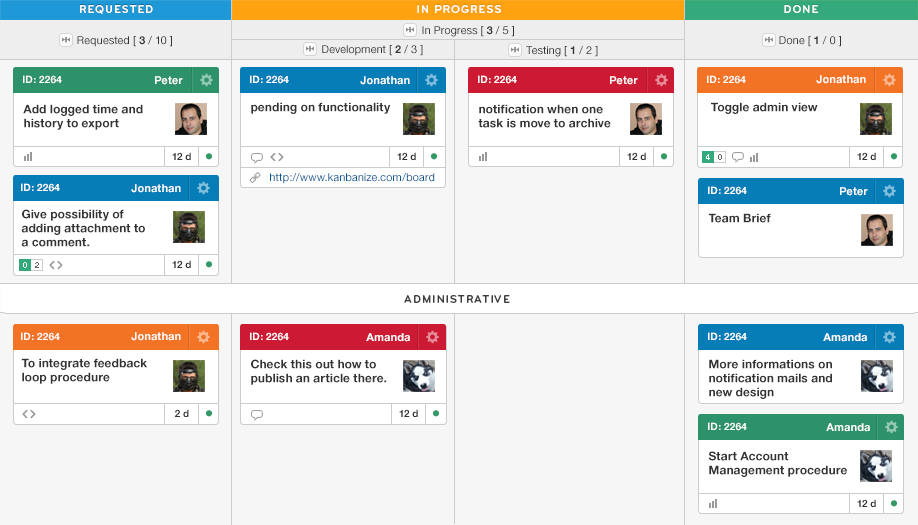Click comment icon on 'Check this out' card
Screen dimensions: 918x525
click(257, 414)
